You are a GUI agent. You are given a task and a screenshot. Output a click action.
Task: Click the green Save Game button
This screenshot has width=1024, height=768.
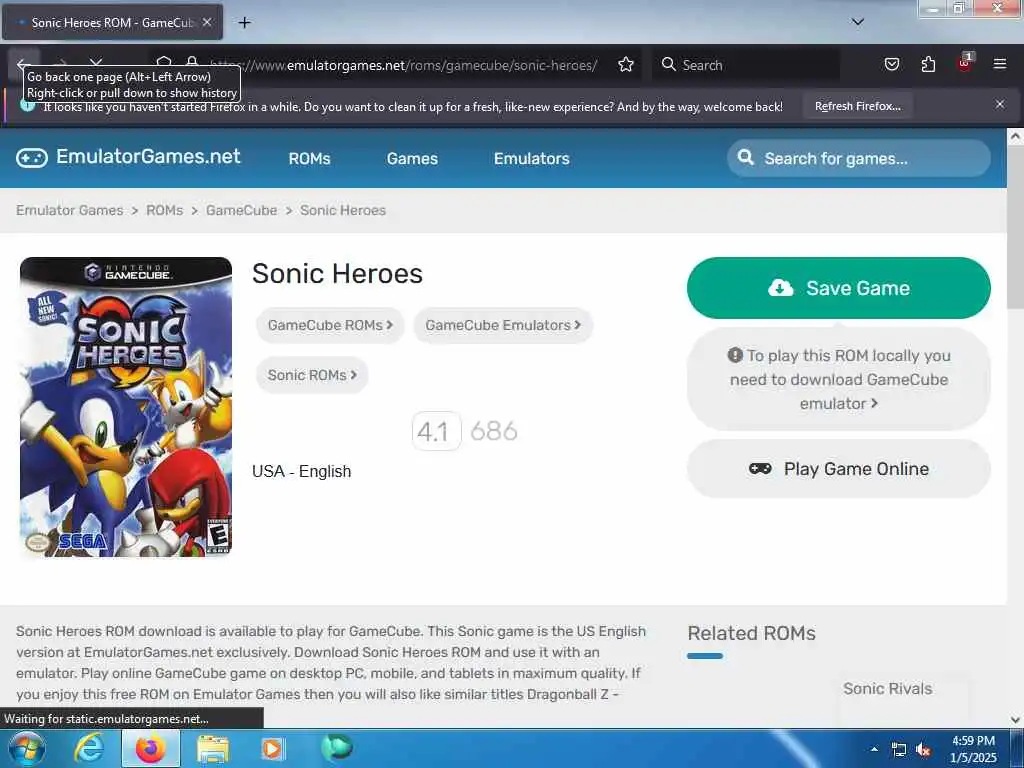(839, 288)
